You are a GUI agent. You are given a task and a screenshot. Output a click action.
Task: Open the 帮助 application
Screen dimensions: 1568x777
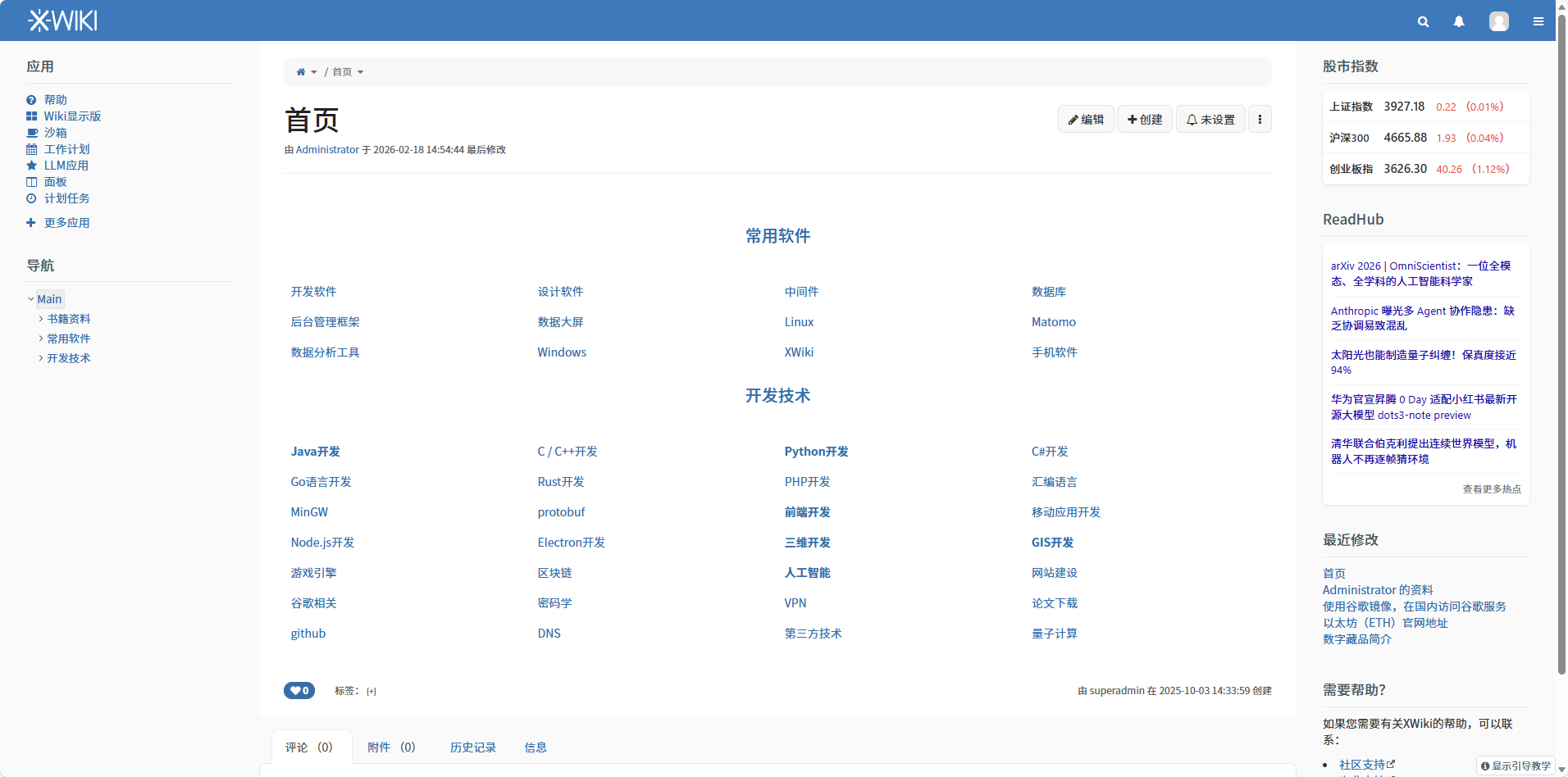click(x=55, y=100)
